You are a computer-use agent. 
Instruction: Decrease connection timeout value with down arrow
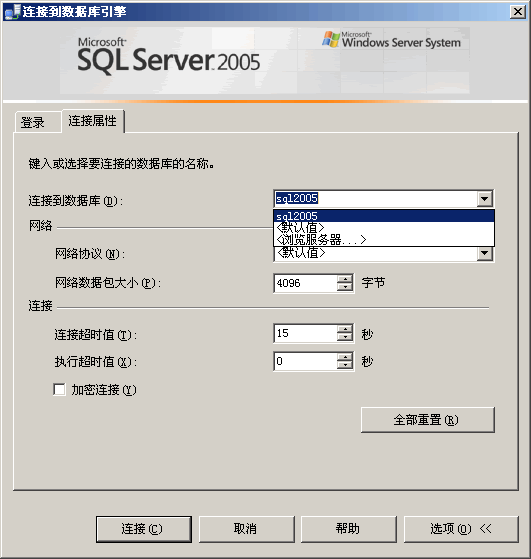(344, 337)
